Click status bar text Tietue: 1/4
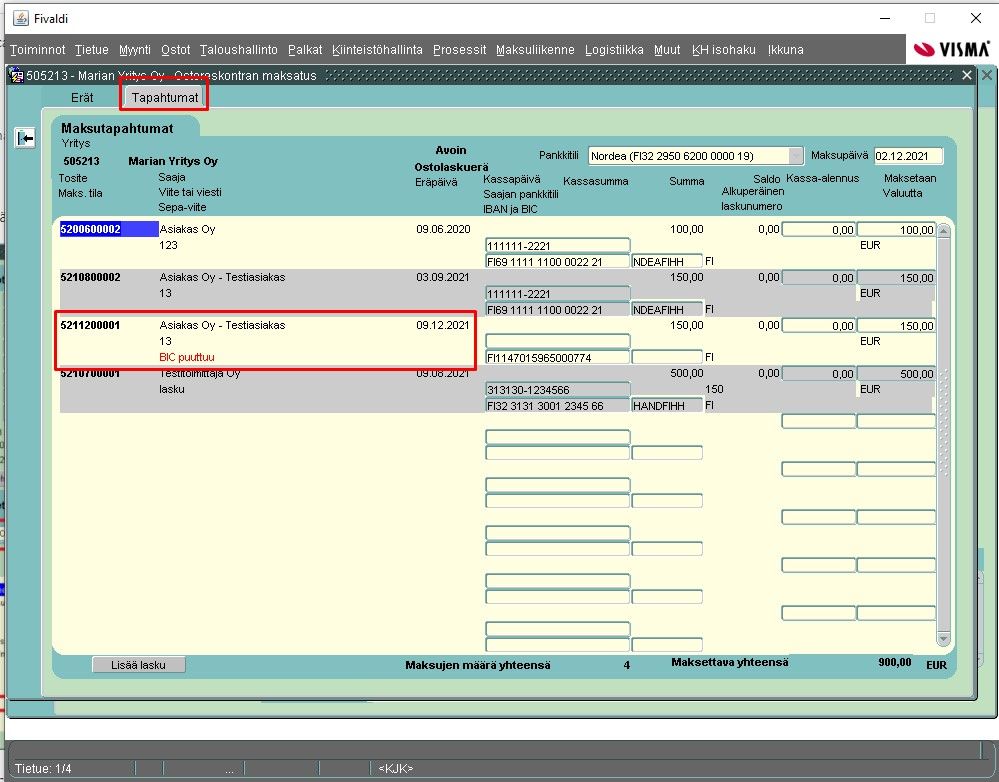 (43, 769)
